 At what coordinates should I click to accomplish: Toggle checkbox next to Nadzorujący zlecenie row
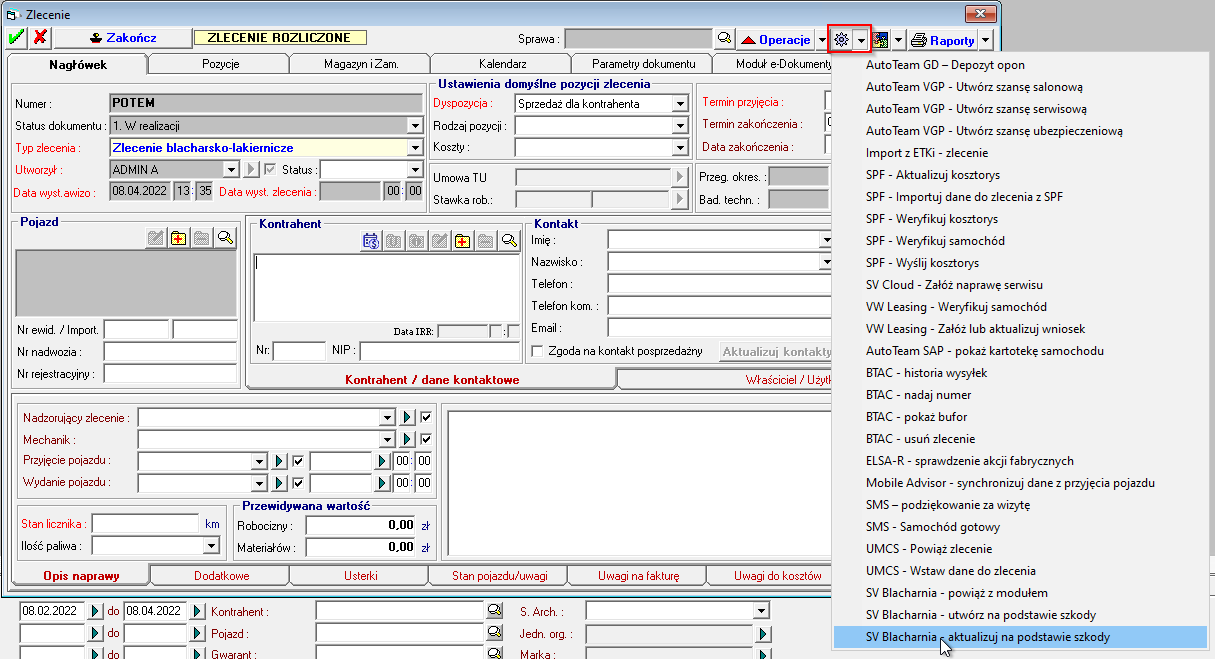pyautogui.click(x=426, y=417)
